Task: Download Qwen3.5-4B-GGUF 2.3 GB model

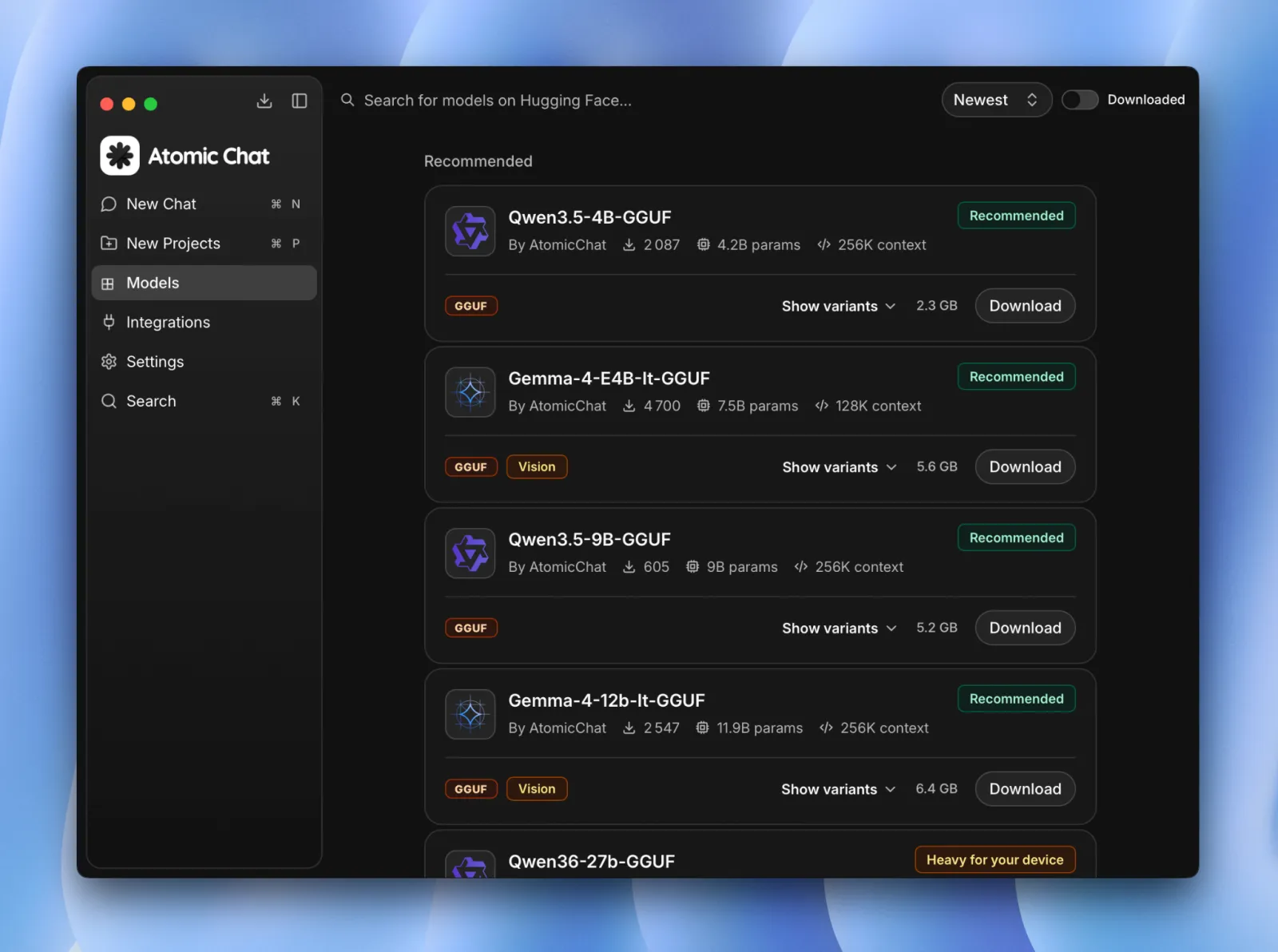Action: [1025, 306]
